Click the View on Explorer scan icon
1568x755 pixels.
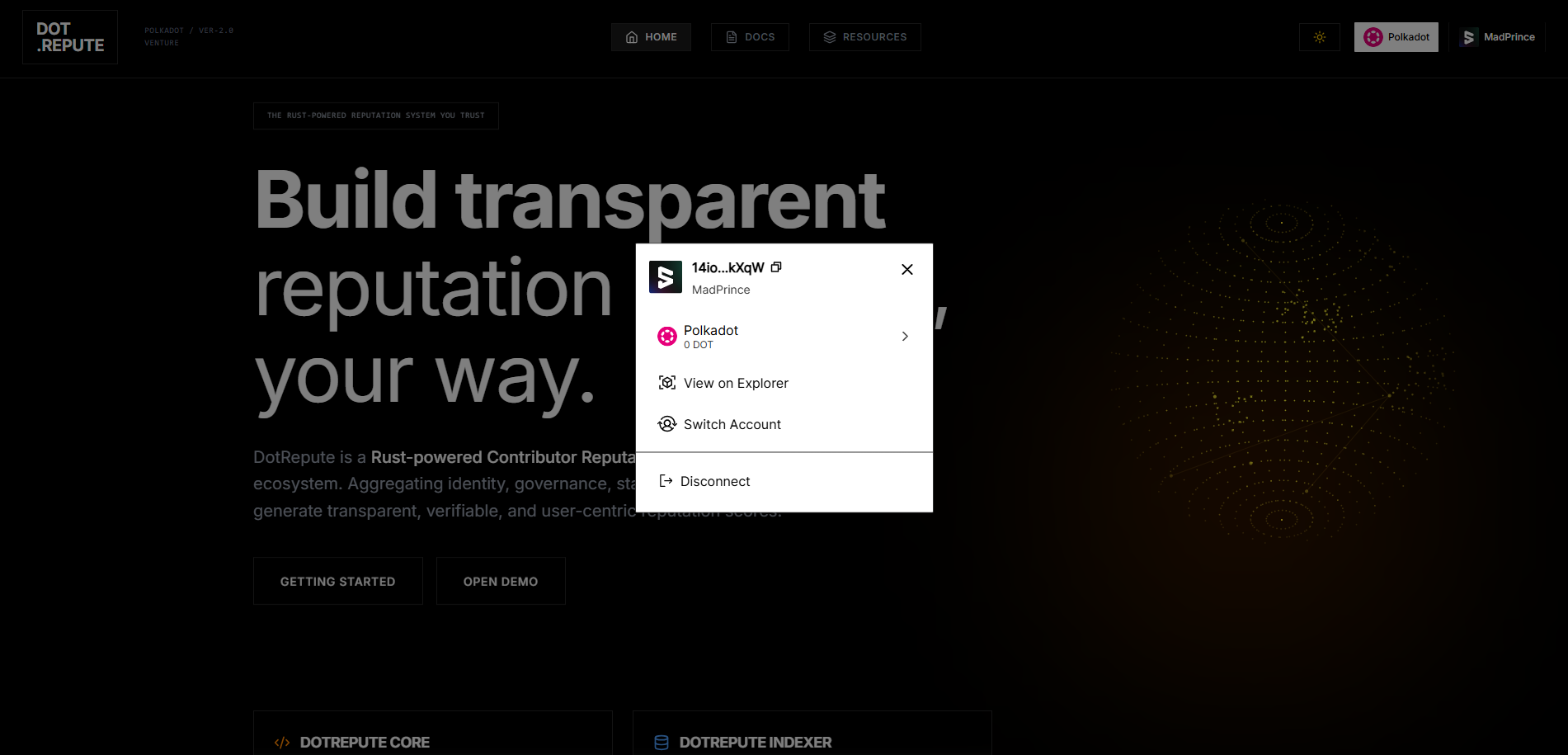coord(667,383)
